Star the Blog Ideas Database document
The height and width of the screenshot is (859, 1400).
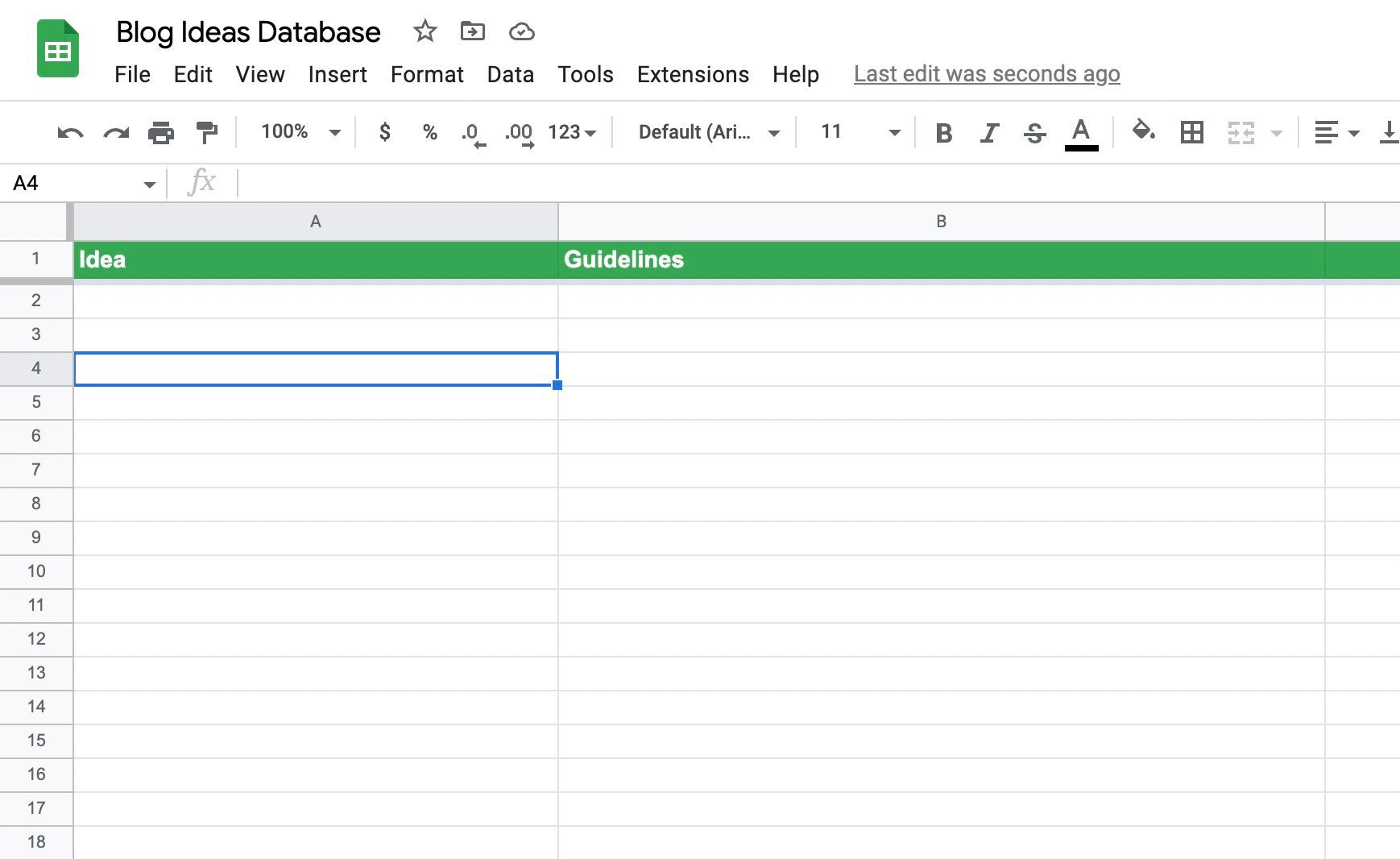click(425, 31)
